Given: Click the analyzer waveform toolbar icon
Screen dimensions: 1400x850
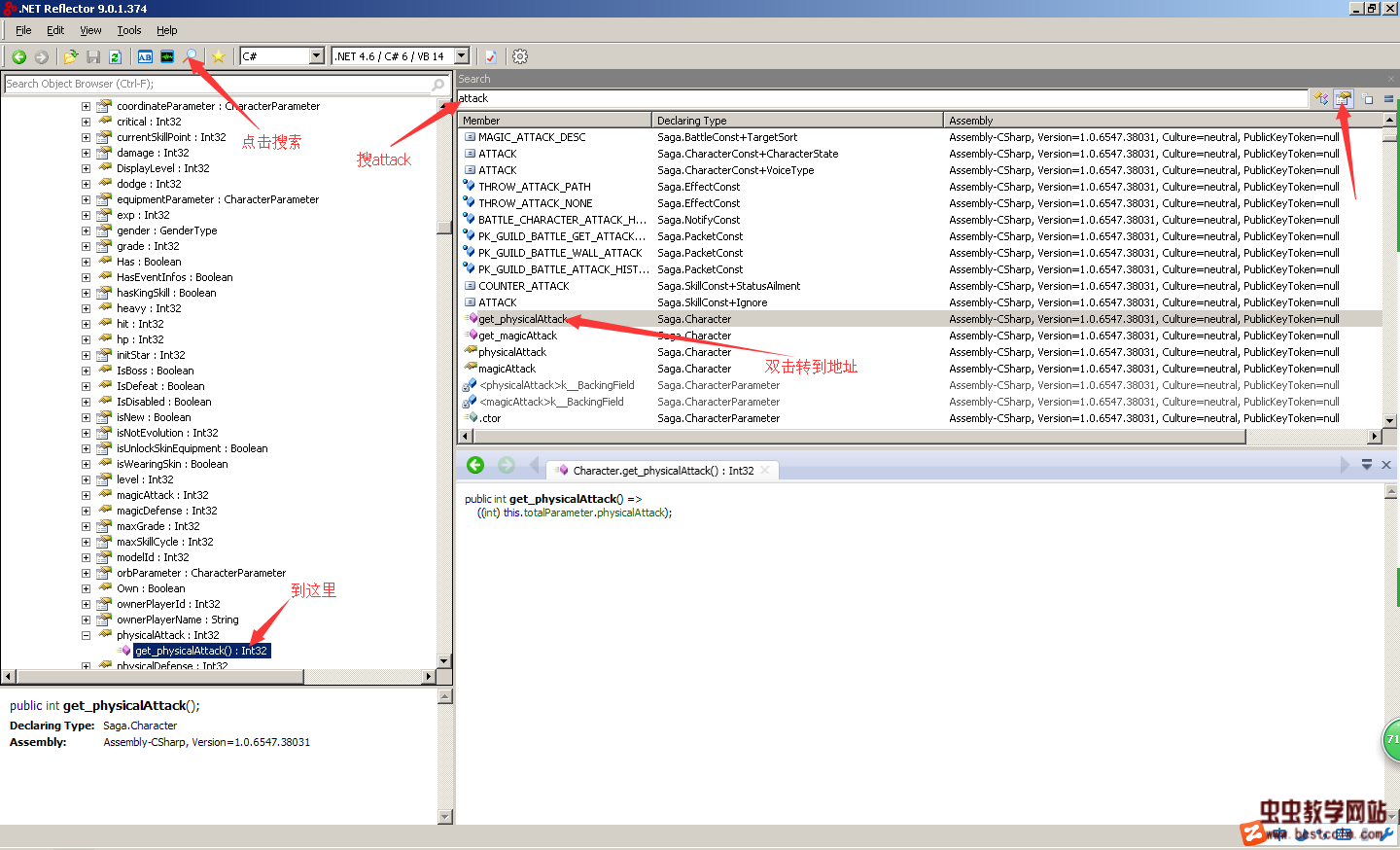Looking at the screenshot, I should click(167, 56).
